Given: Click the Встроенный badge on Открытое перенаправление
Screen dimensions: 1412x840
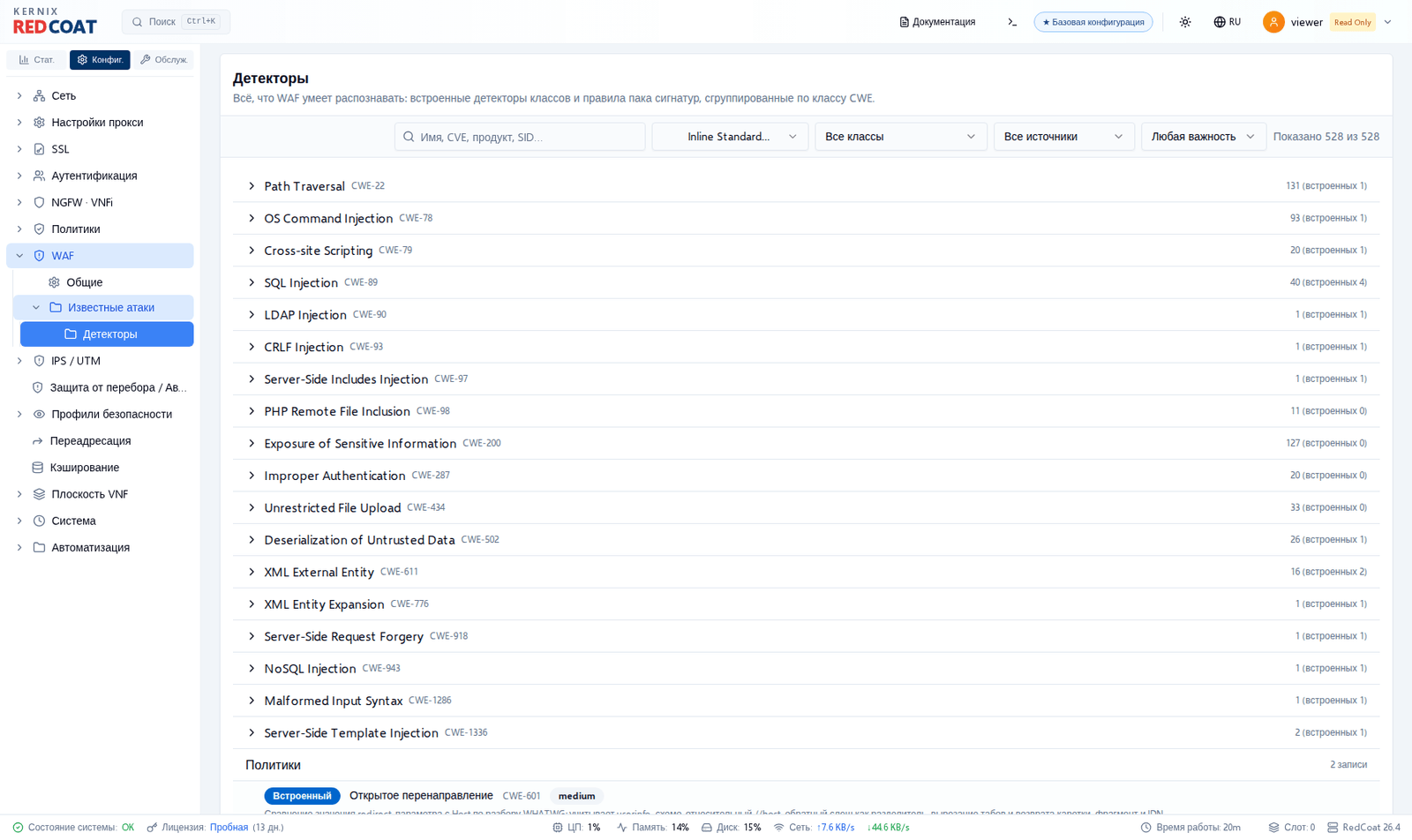Looking at the screenshot, I should pos(302,796).
